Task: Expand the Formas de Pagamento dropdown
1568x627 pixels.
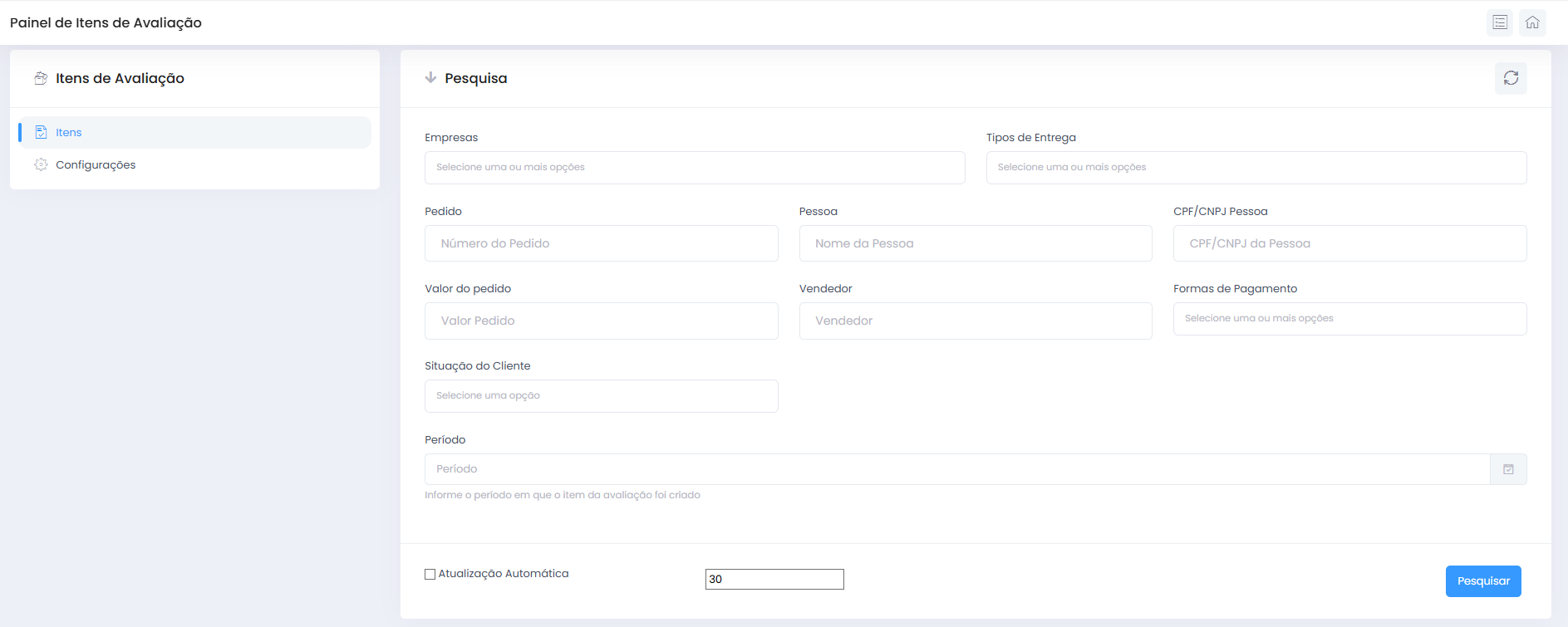Action: 1349,319
